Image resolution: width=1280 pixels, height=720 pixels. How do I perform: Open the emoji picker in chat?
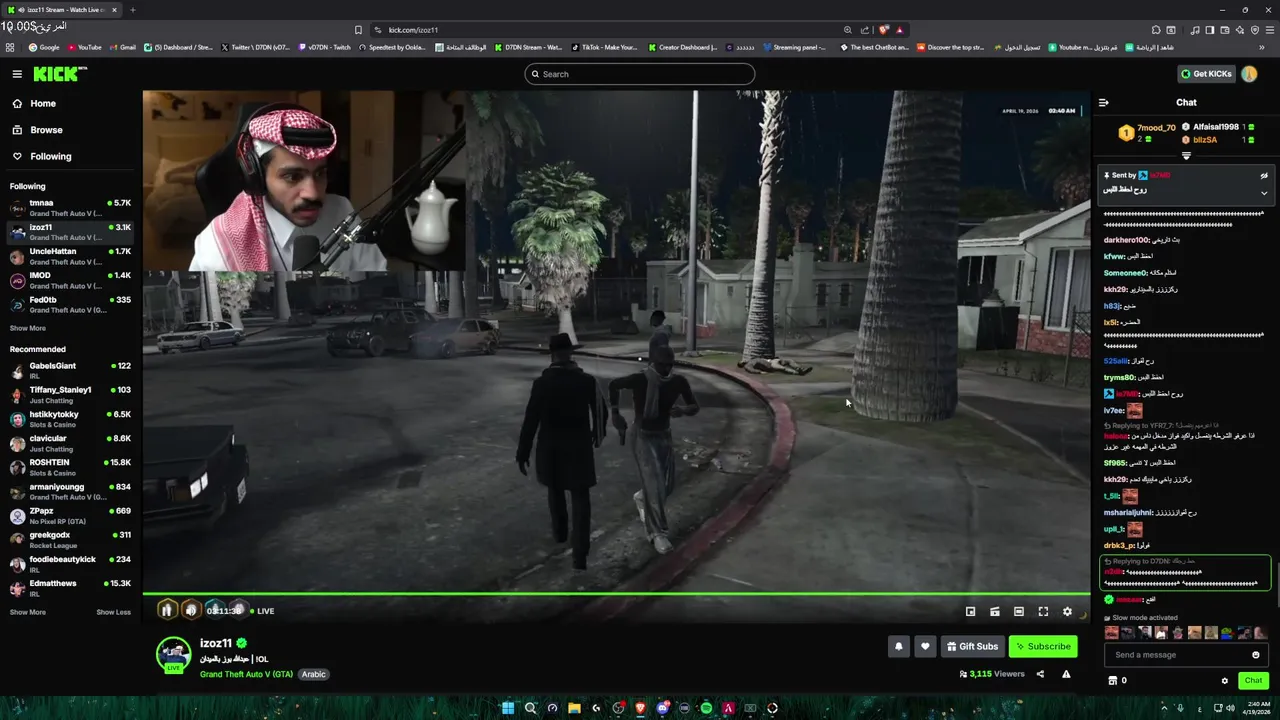tap(1256, 655)
